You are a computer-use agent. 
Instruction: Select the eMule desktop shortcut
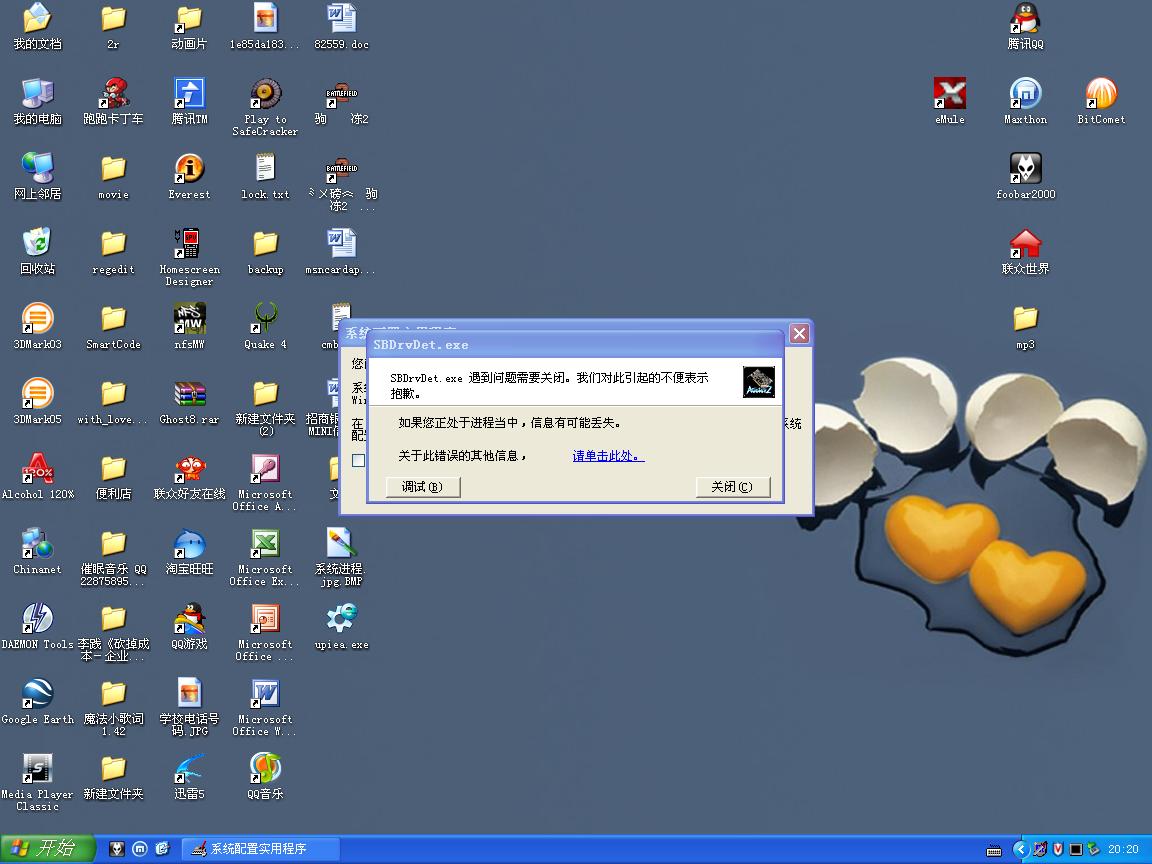pyautogui.click(x=949, y=95)
